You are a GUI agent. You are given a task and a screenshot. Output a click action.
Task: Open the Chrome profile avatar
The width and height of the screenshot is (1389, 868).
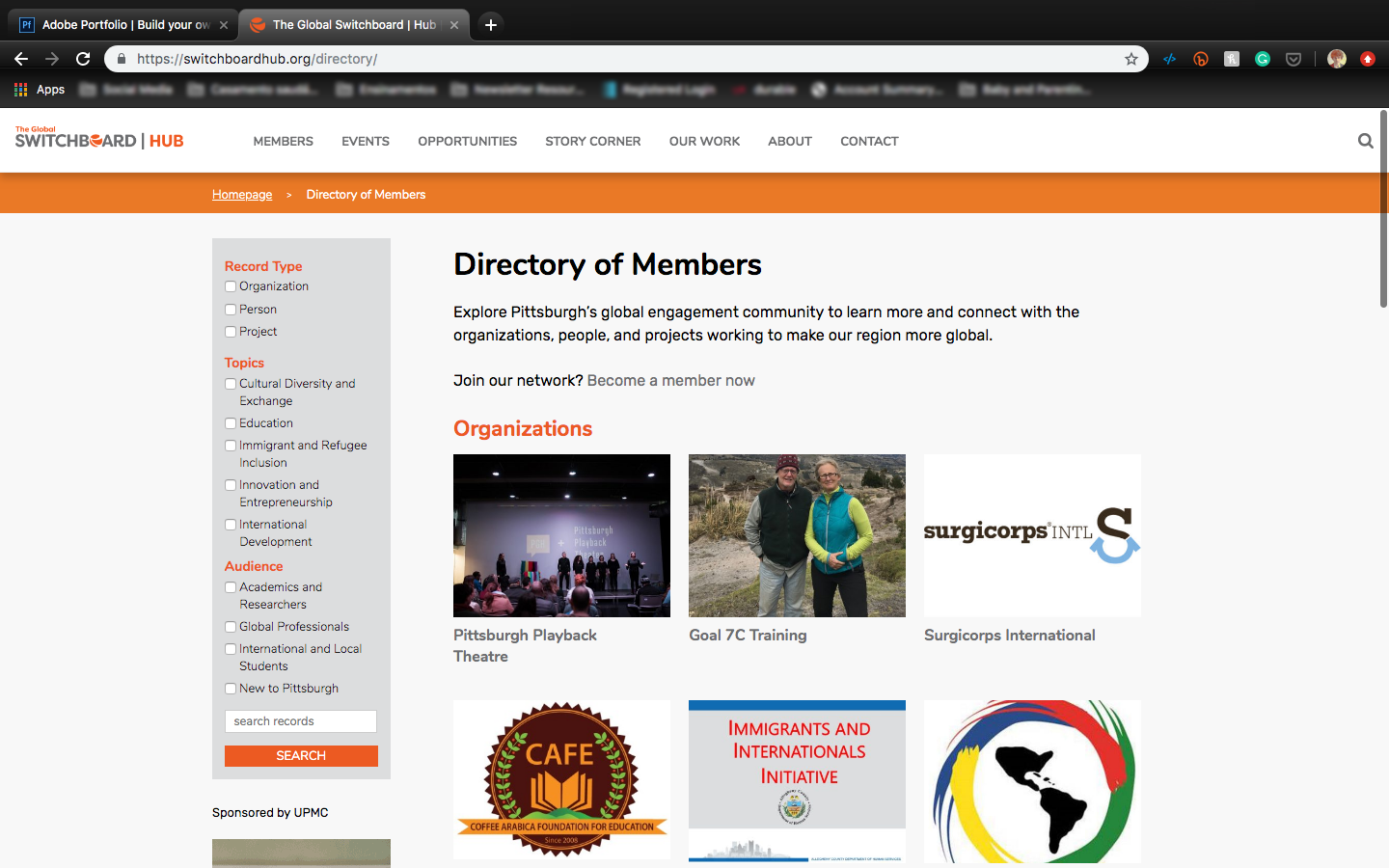point(1337,59)
